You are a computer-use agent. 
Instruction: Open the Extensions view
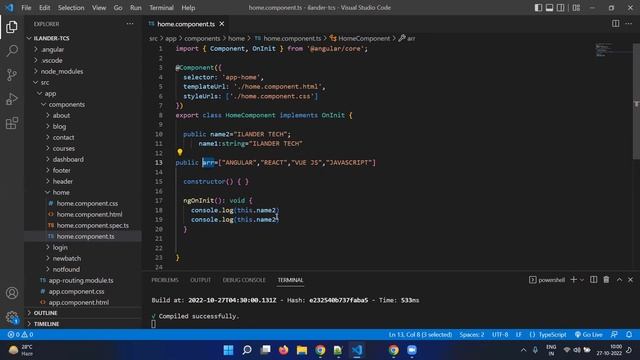12,123
